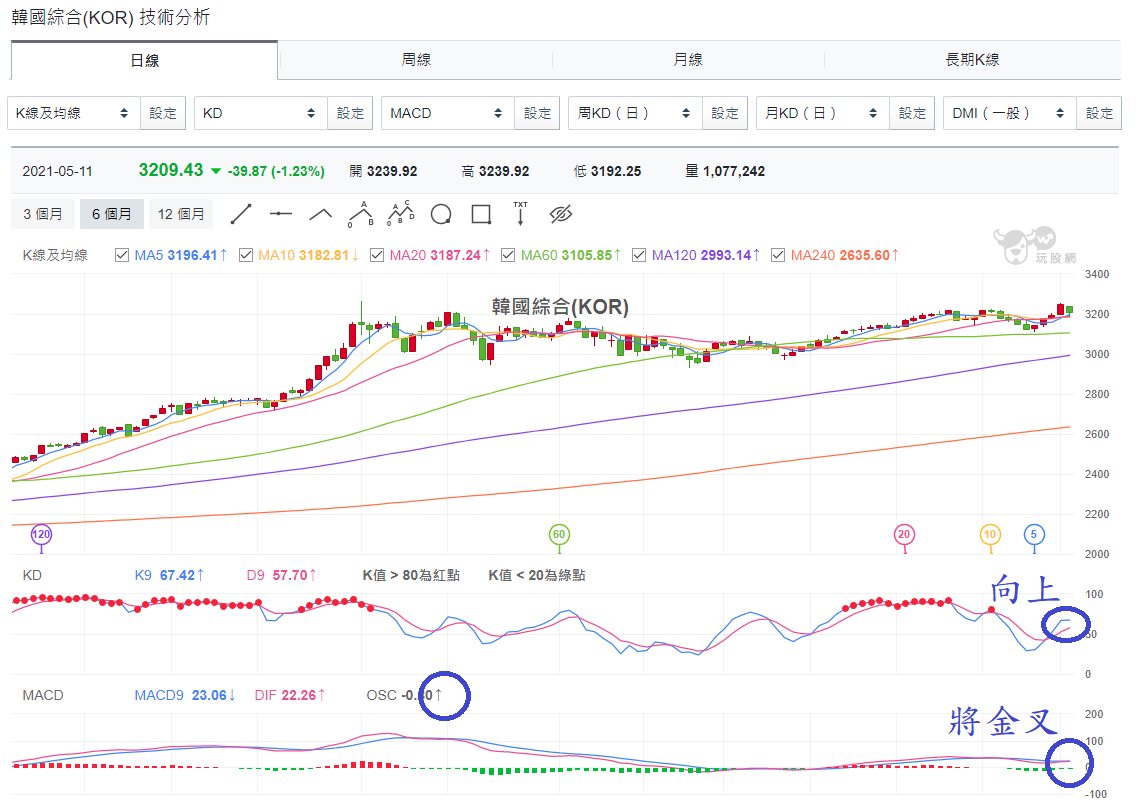
Task: Select the TXT text annotation tool
Action: point(521,213)
